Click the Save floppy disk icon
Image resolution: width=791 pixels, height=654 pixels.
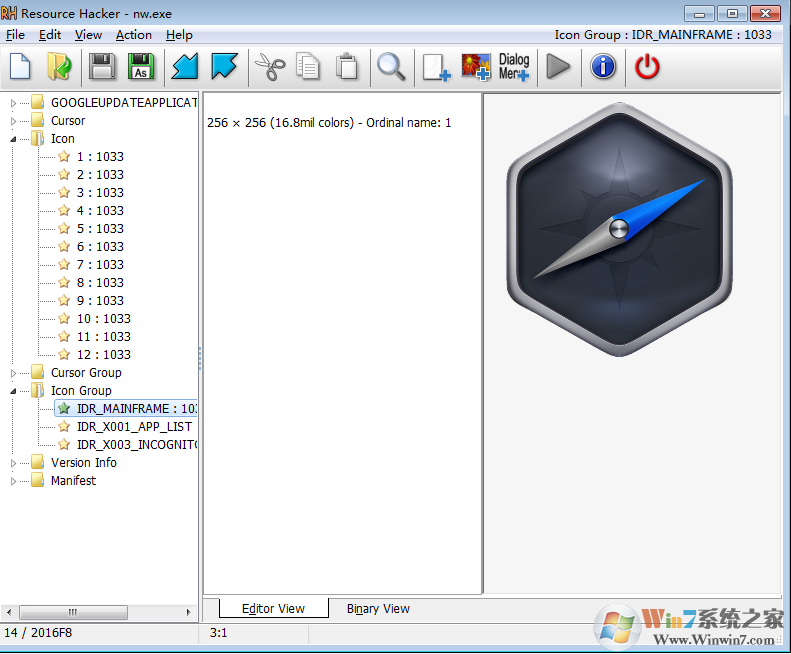point(102,67)
